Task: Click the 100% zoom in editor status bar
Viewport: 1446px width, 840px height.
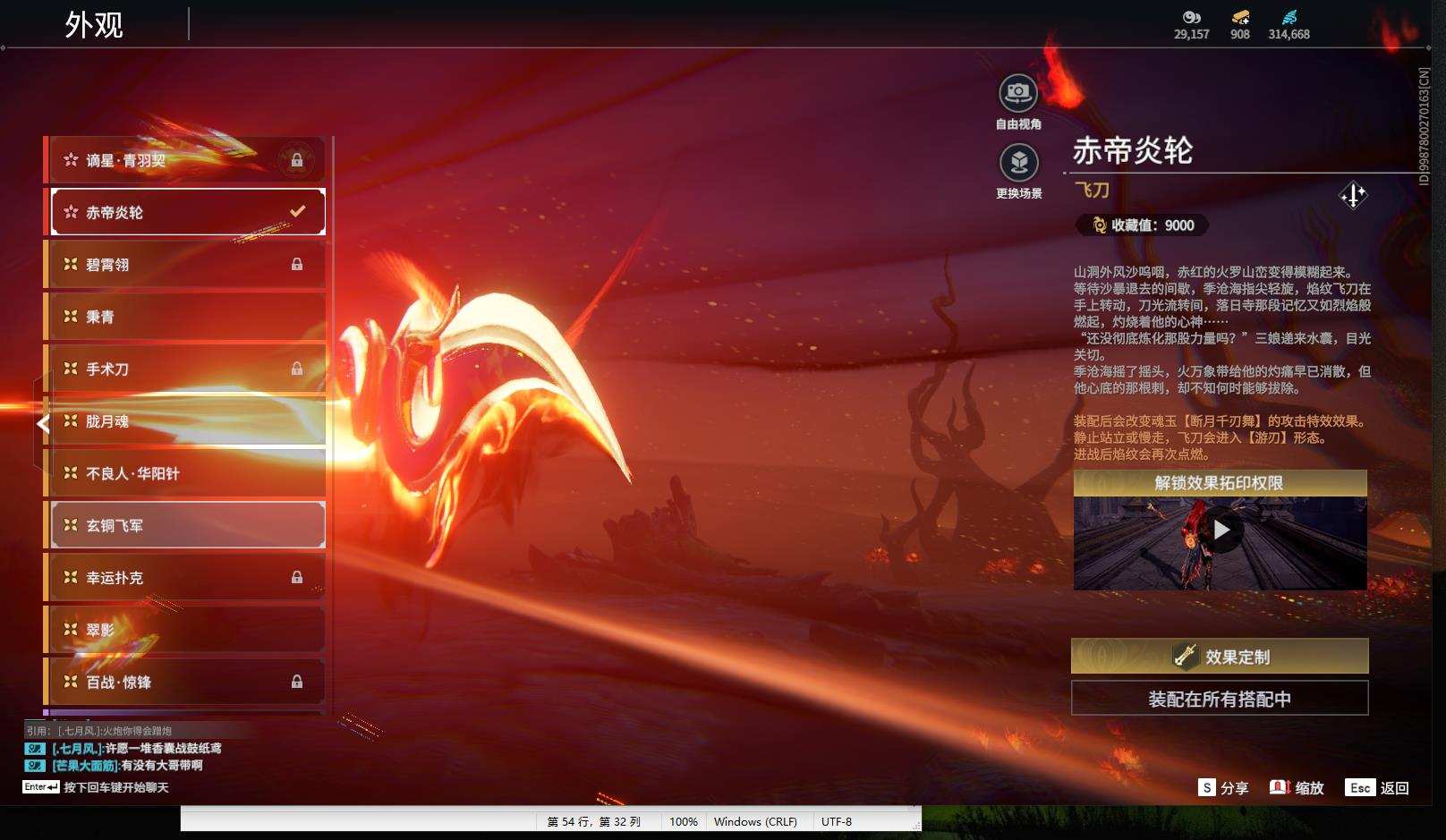Action: pos(684,821)
